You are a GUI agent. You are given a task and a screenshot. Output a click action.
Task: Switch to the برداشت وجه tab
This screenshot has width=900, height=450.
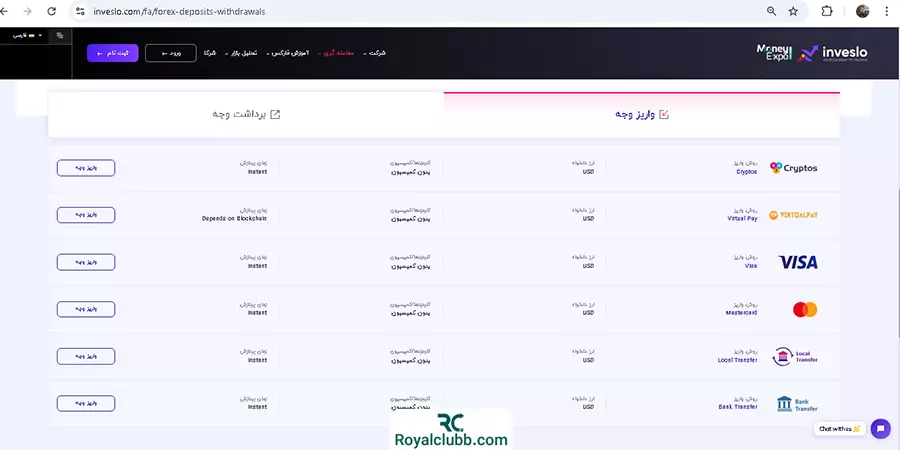click(x=245, y=114)
